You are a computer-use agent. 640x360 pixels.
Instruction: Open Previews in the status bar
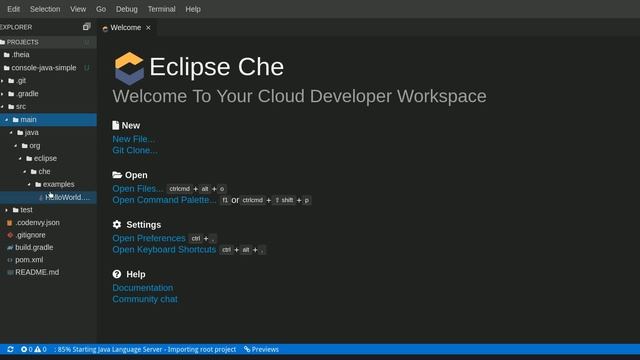click(x=261, y=349)
